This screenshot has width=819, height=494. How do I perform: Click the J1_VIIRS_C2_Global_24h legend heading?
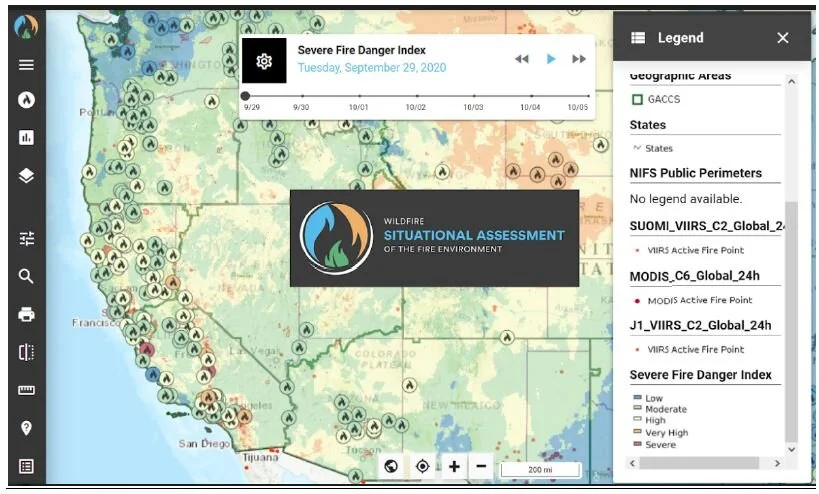[x=700, y=325]
